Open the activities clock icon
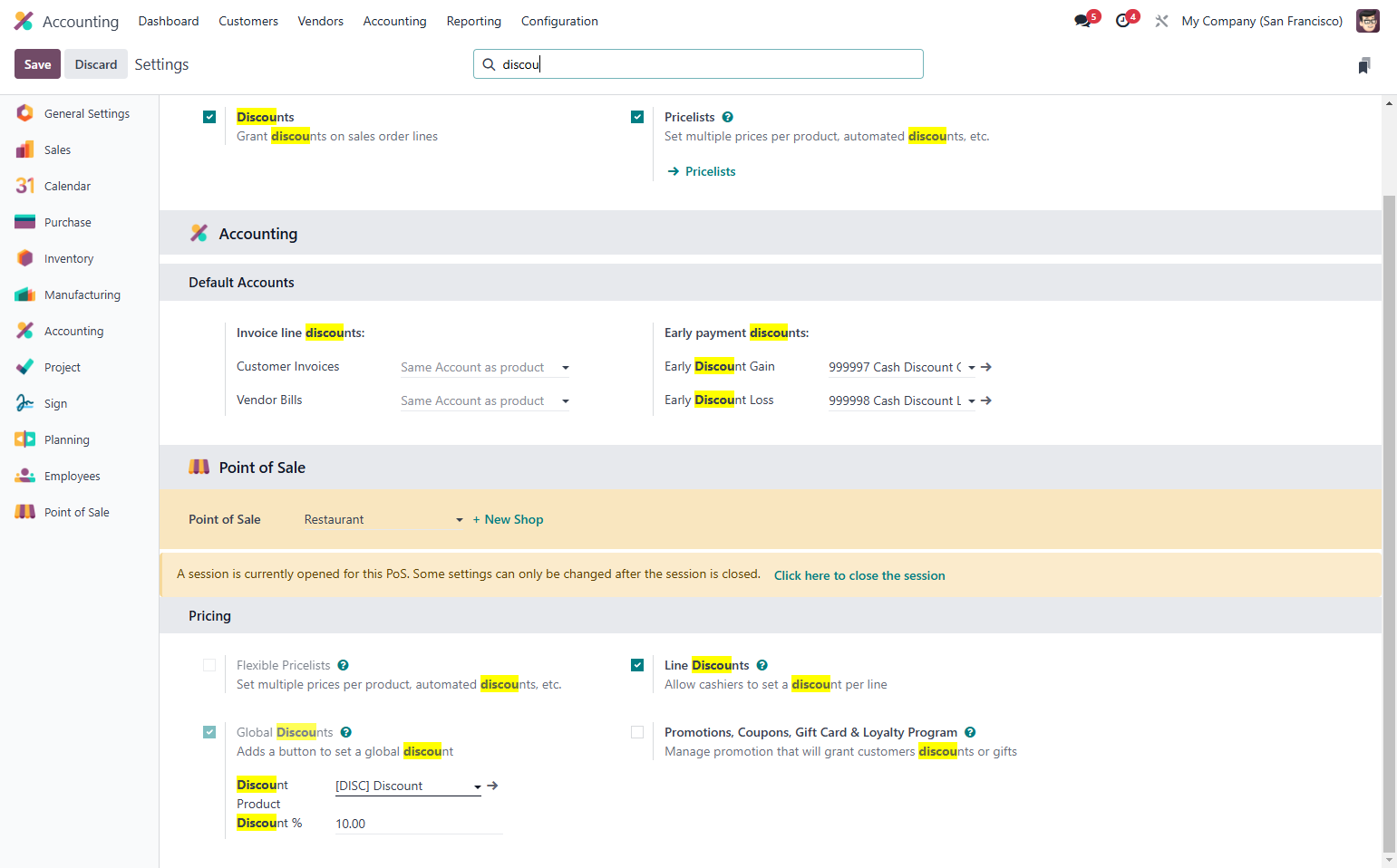This screenshot has height=868, width=1397. point(1123,21)
